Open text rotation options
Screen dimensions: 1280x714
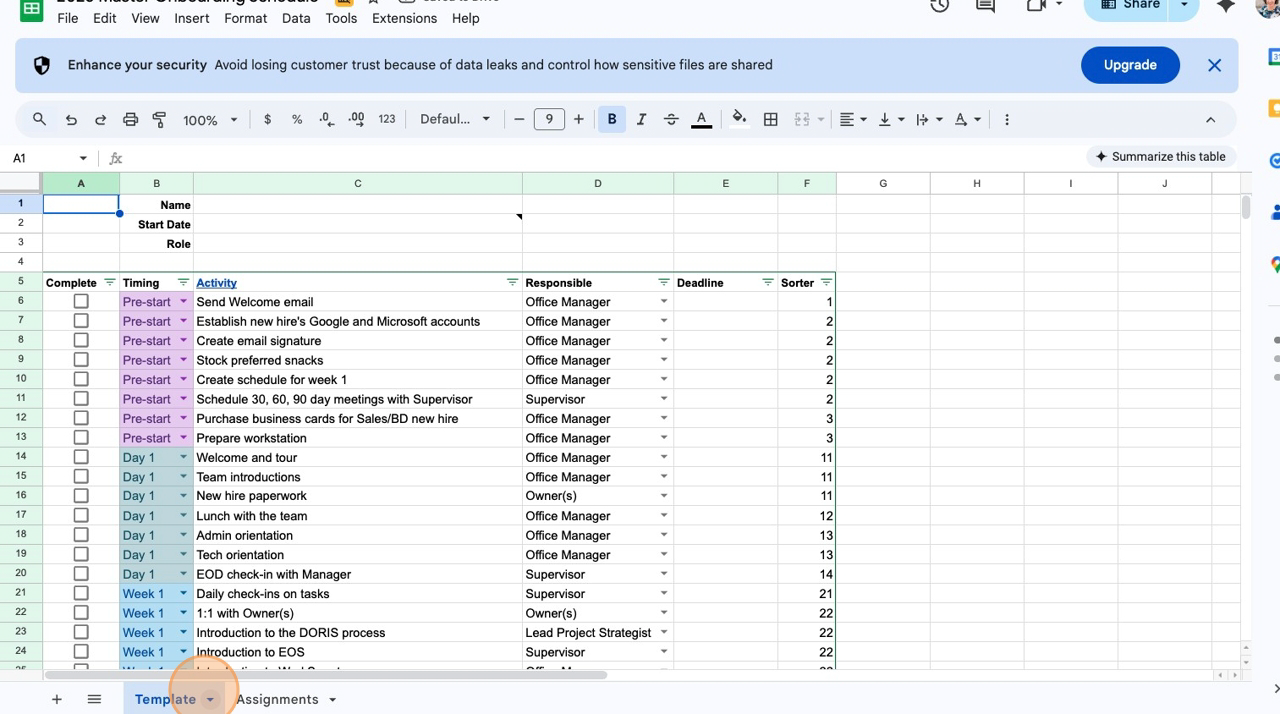pyautogui.click(x=967, y=119)
